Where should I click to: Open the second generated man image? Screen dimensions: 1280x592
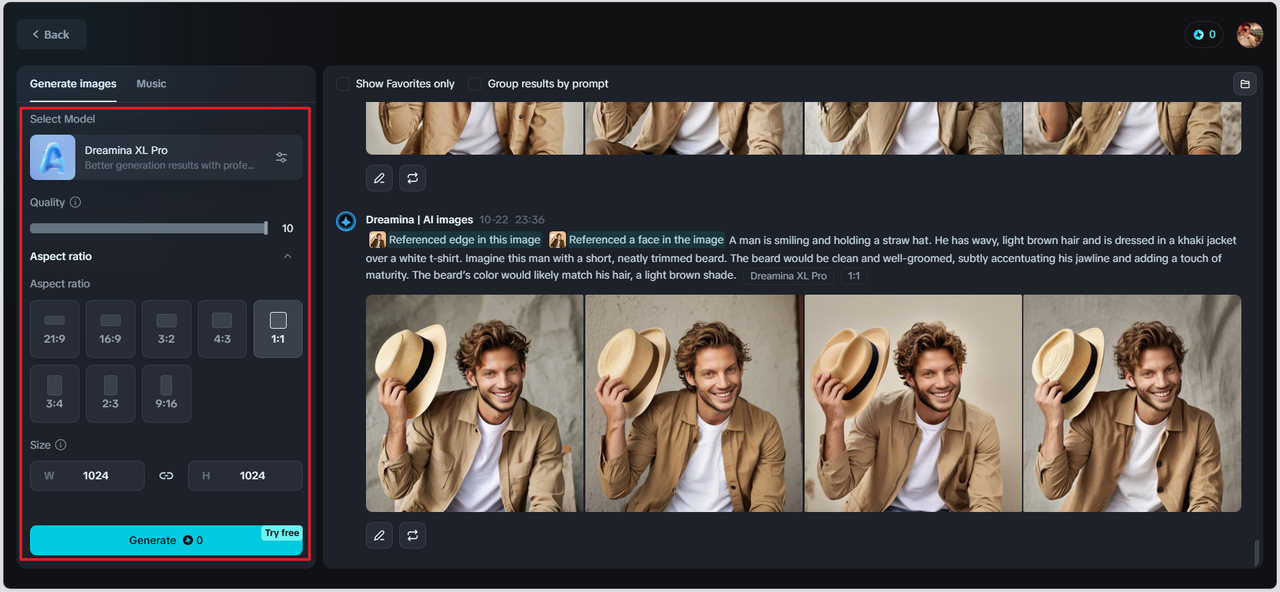coord(694,403)
